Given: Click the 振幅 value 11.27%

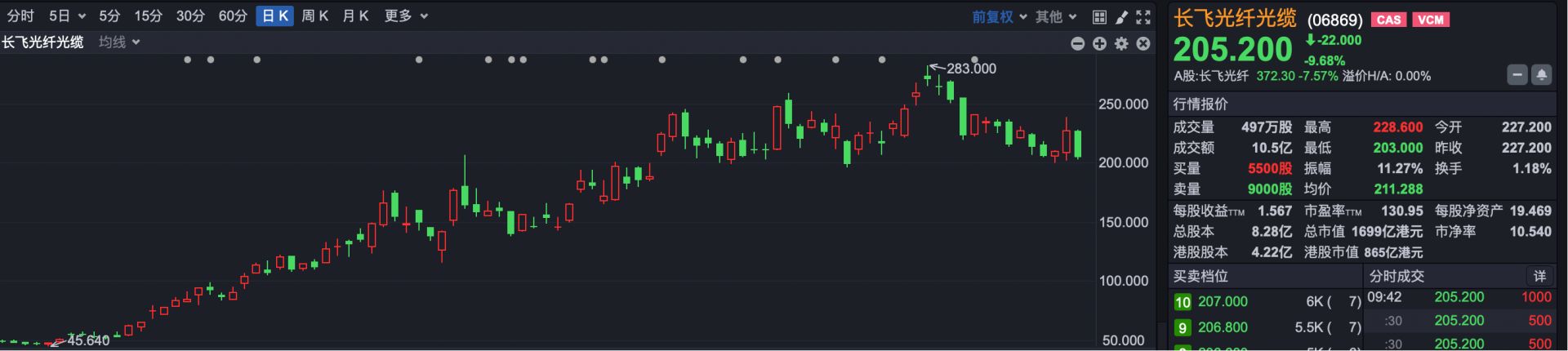Looking at the screenshot, I should [1400, 169].
